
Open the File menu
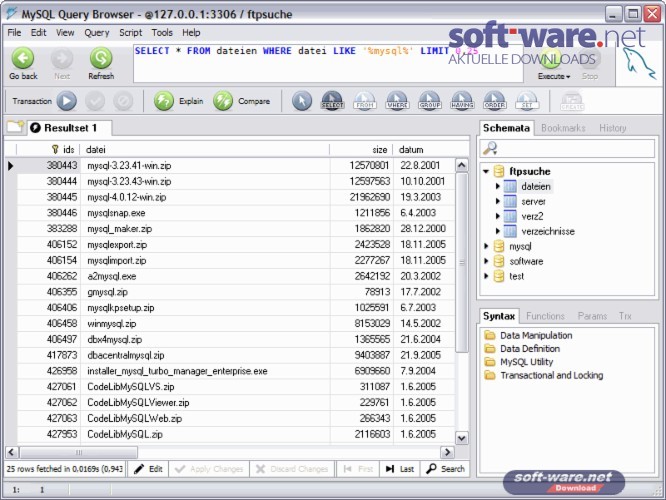[x=14, y=33]
